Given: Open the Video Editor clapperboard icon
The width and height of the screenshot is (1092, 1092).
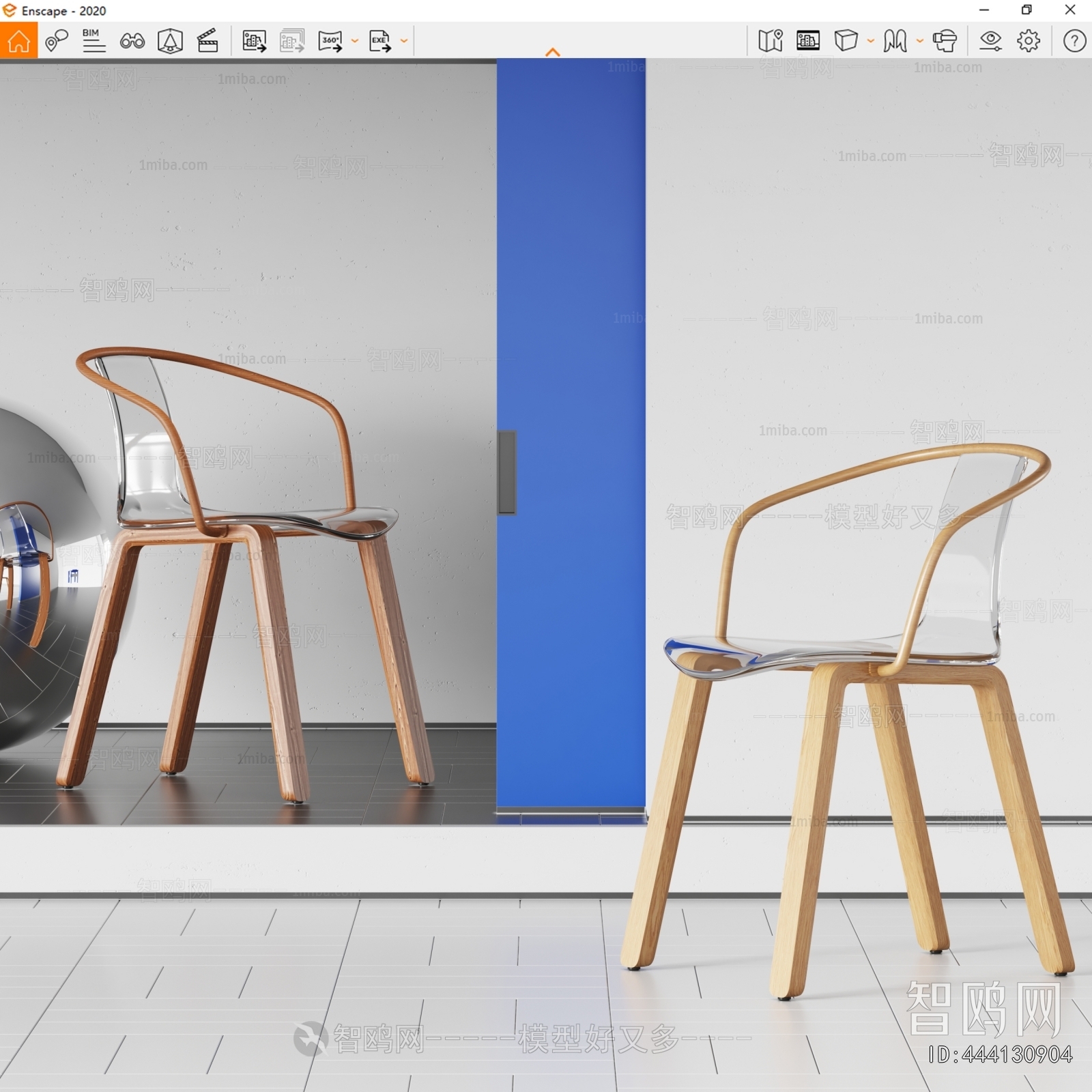Looking at the screenshot, I should [207, 41].
